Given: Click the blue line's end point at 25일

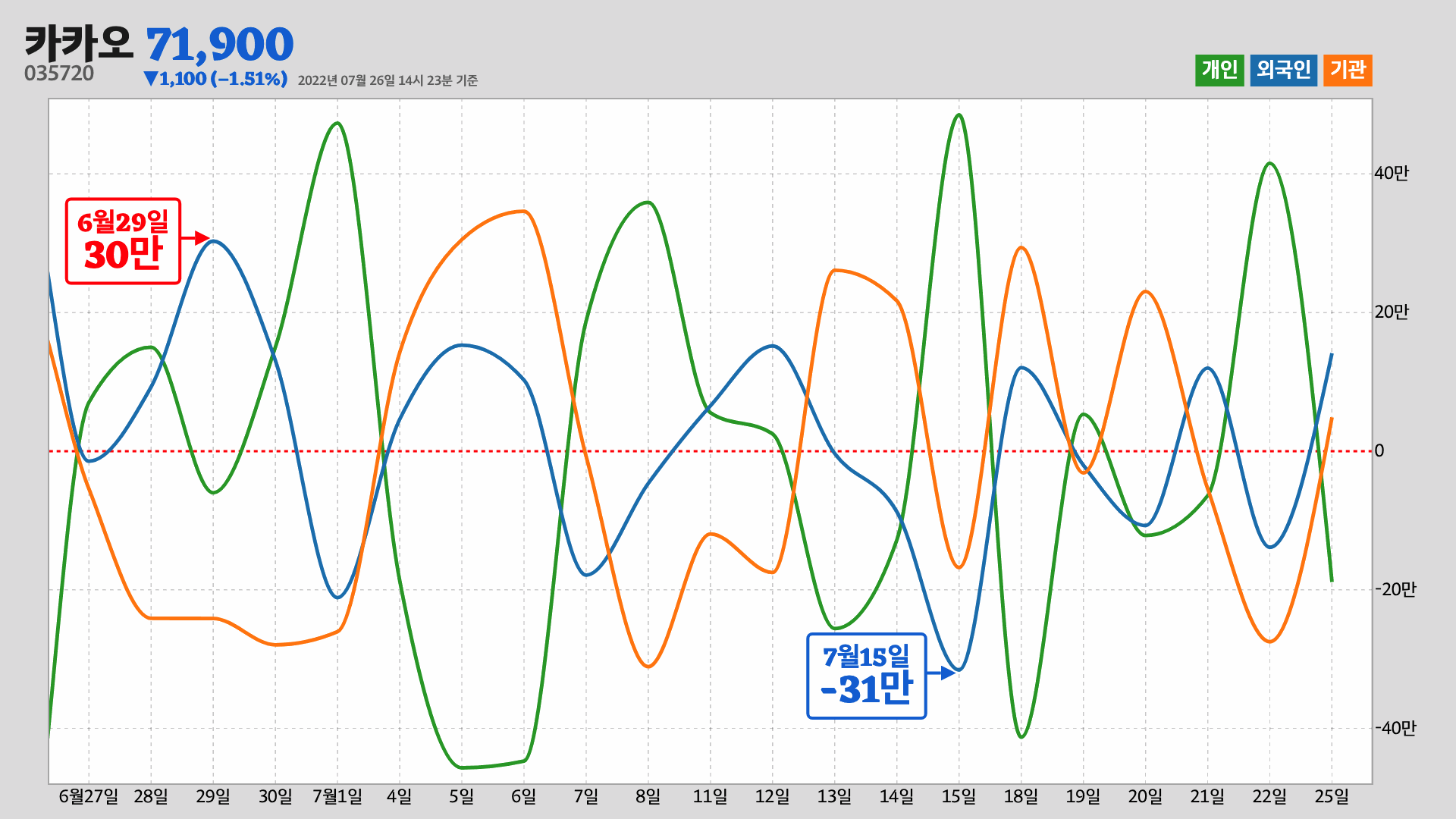Looking at the screenshot, I should coord(1332,355).
